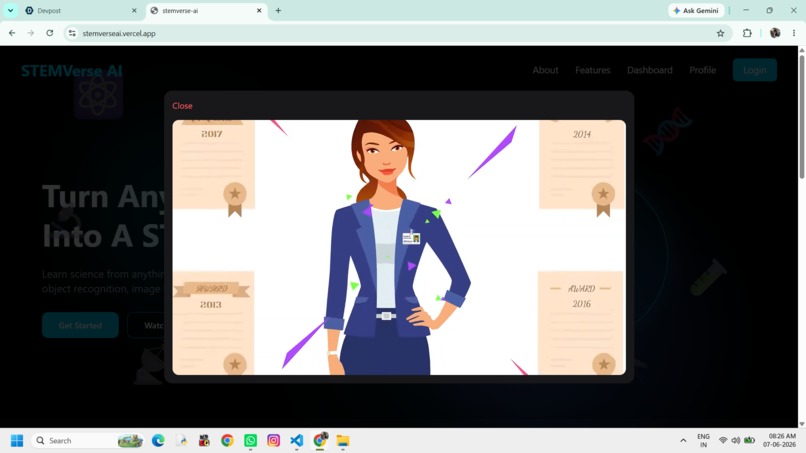The width and height of the screenshot is (806, 453).
Task: Open Visual Studio Code from the taskbar
Action: pos(297,441)
